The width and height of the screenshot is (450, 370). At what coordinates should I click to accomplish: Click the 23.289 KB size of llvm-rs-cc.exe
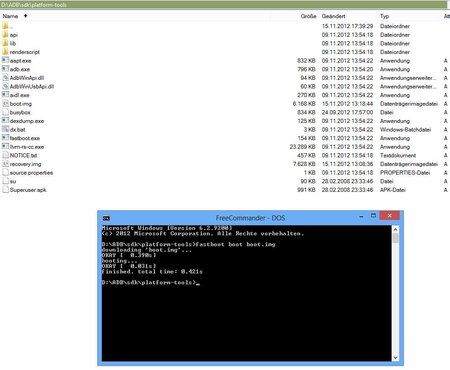coord(303,147)
